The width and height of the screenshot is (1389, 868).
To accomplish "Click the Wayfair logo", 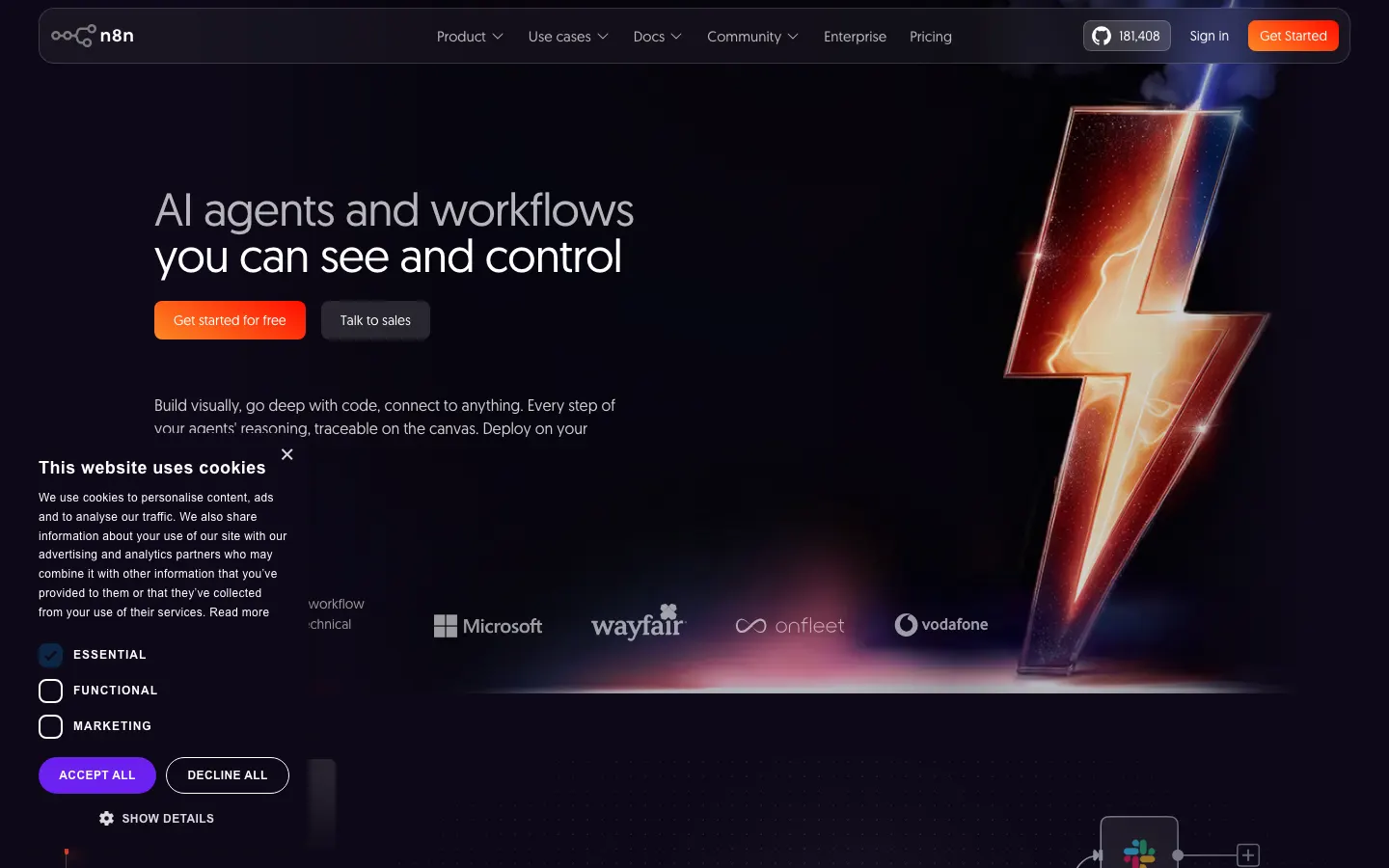I will click(638, 623).
